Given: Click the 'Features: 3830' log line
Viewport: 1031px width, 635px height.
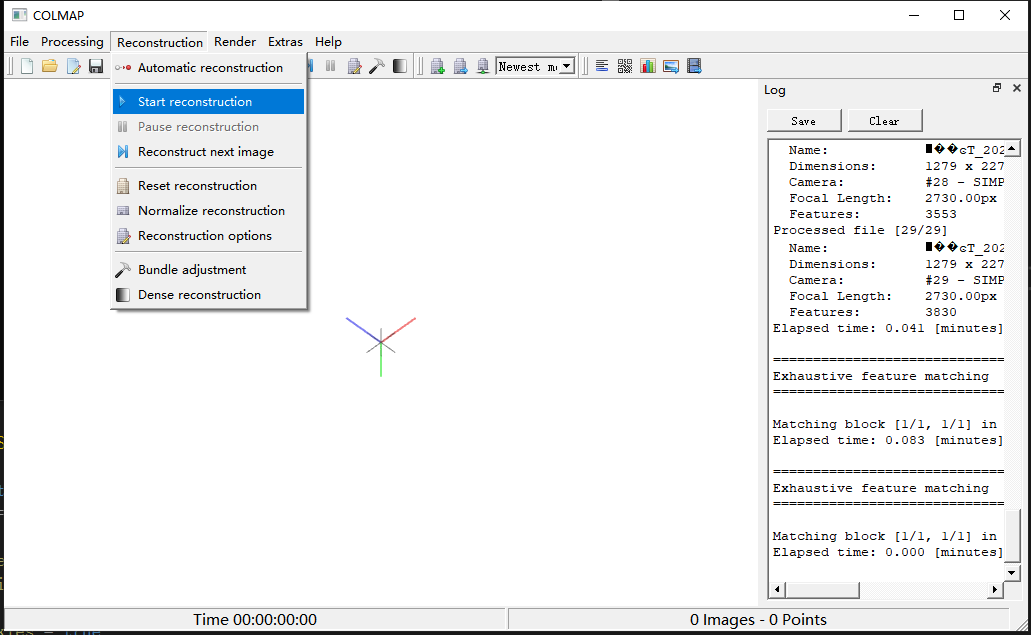Looking at the screenshot, I should click(x=873, y=312).
